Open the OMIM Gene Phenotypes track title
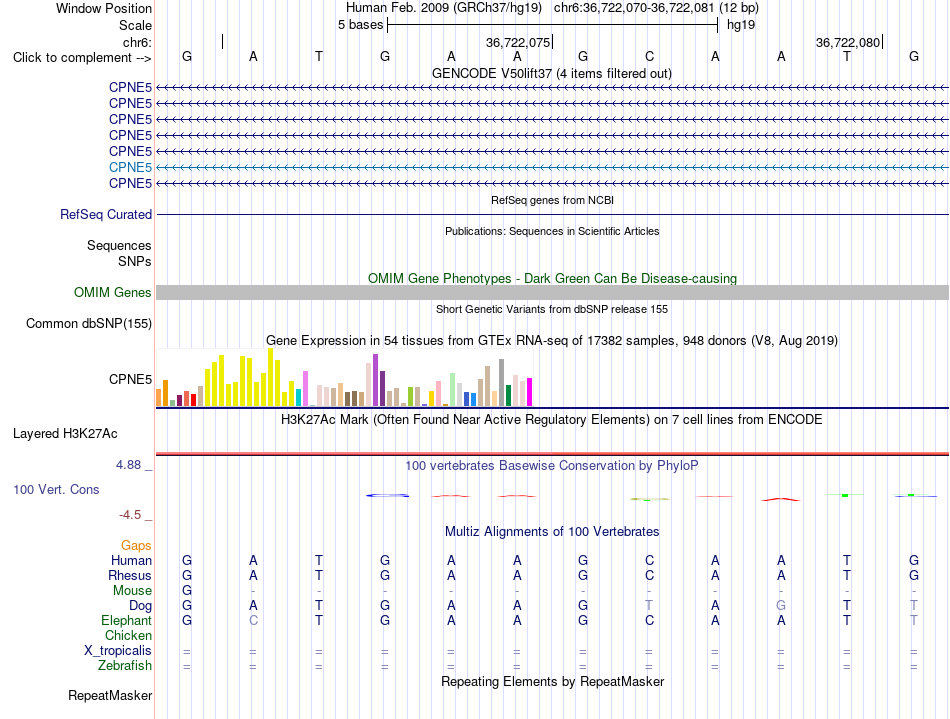 pyautogui.click(x=552, y=278)
